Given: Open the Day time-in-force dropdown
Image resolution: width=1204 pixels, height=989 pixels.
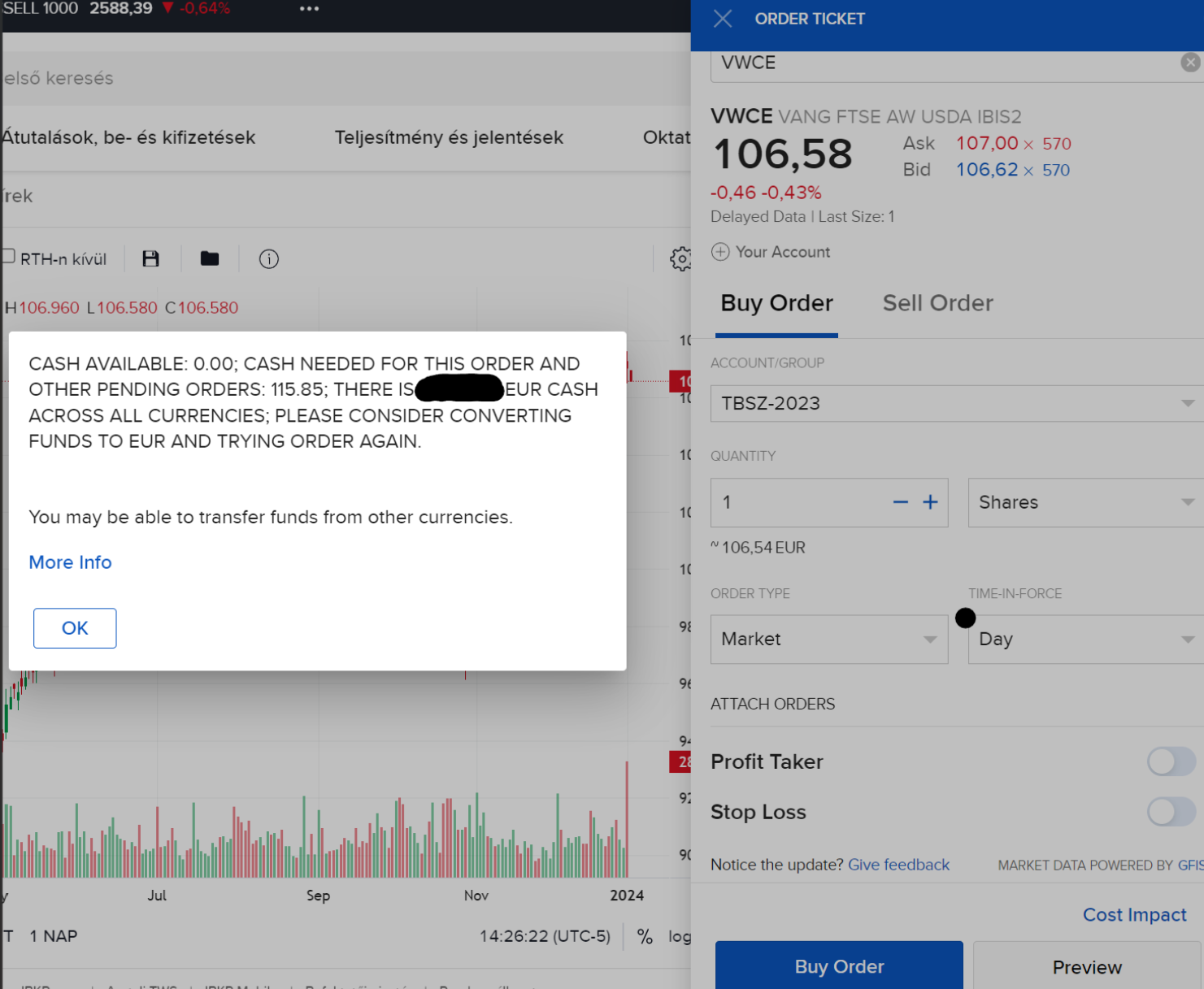Looking at the screenshot, I should (x=1085, y=639).
